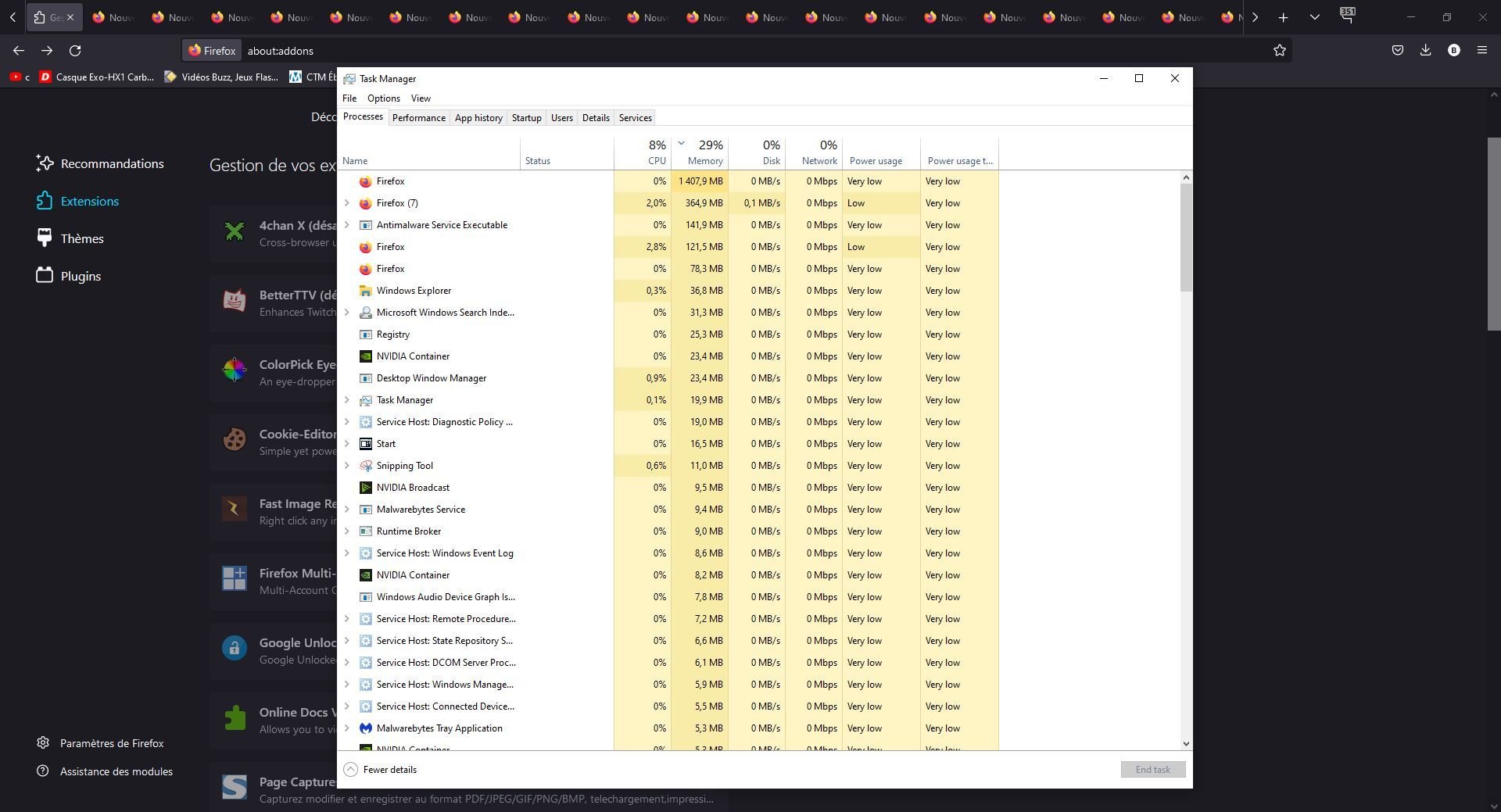The width and height of the screenshot is (1501, 812).
Task: Open Paramètres de Firefox link
Action: click(x=111, y=743)
